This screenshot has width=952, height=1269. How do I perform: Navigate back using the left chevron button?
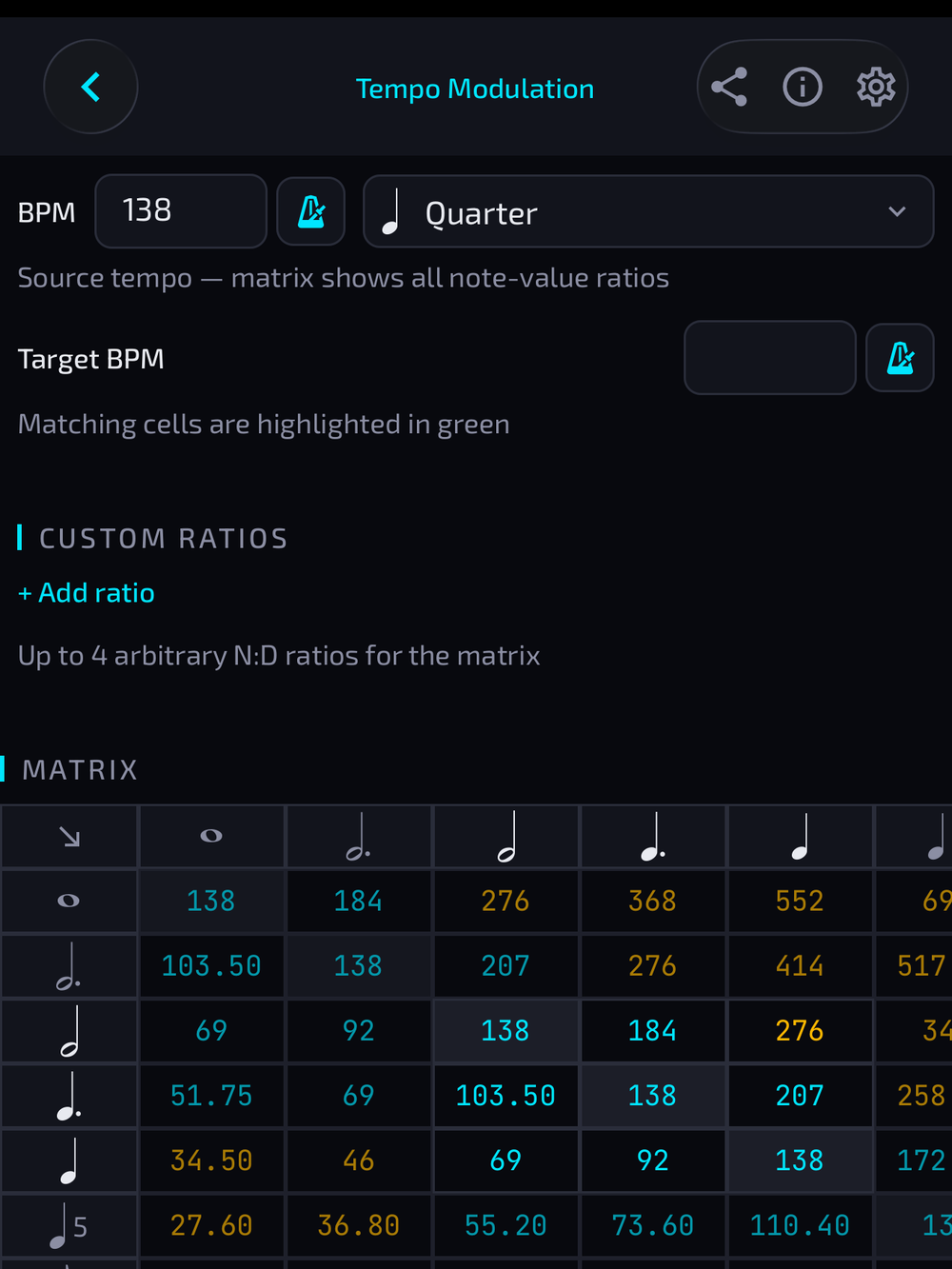tap(90, 87)
